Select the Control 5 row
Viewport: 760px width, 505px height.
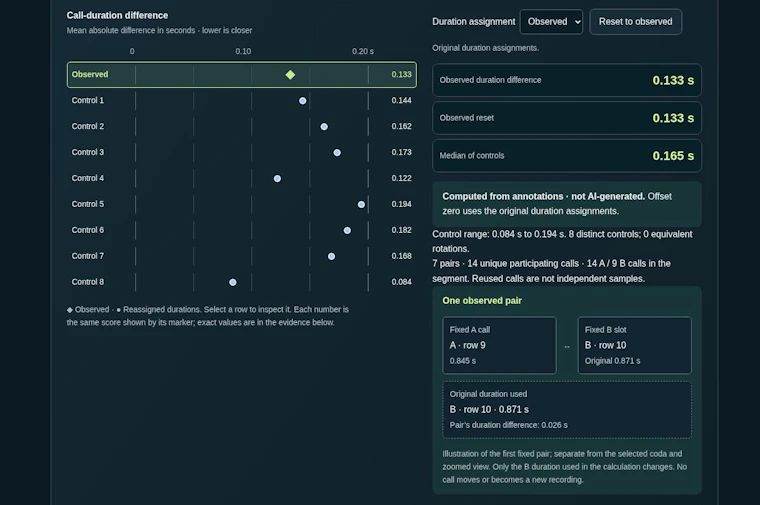[x=242, y=204]
